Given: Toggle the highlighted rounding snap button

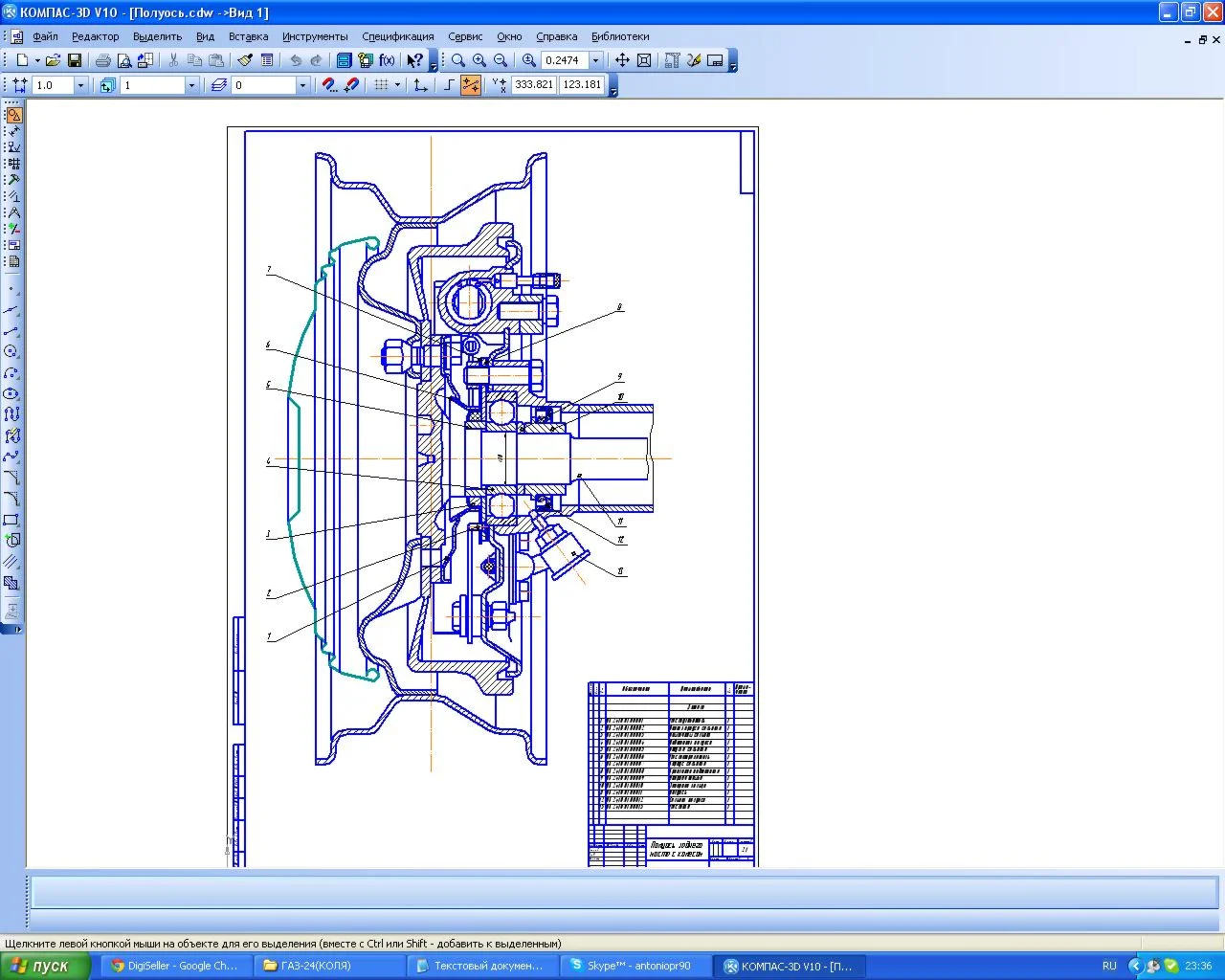Looking at the screenshot, I should [471, 85].
